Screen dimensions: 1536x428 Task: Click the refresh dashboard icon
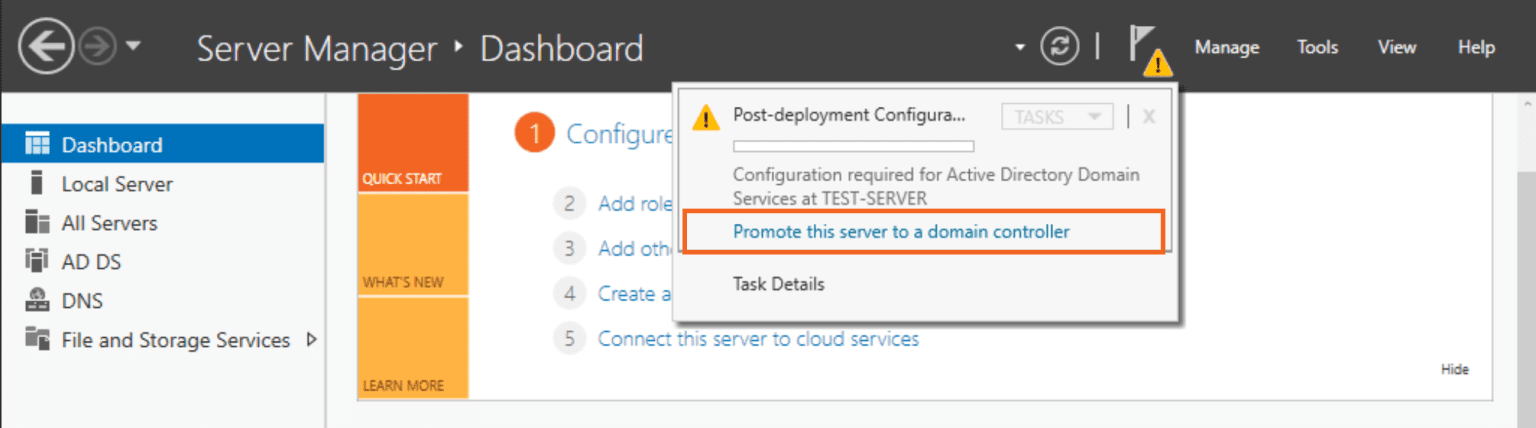[x=1060, y=47]
